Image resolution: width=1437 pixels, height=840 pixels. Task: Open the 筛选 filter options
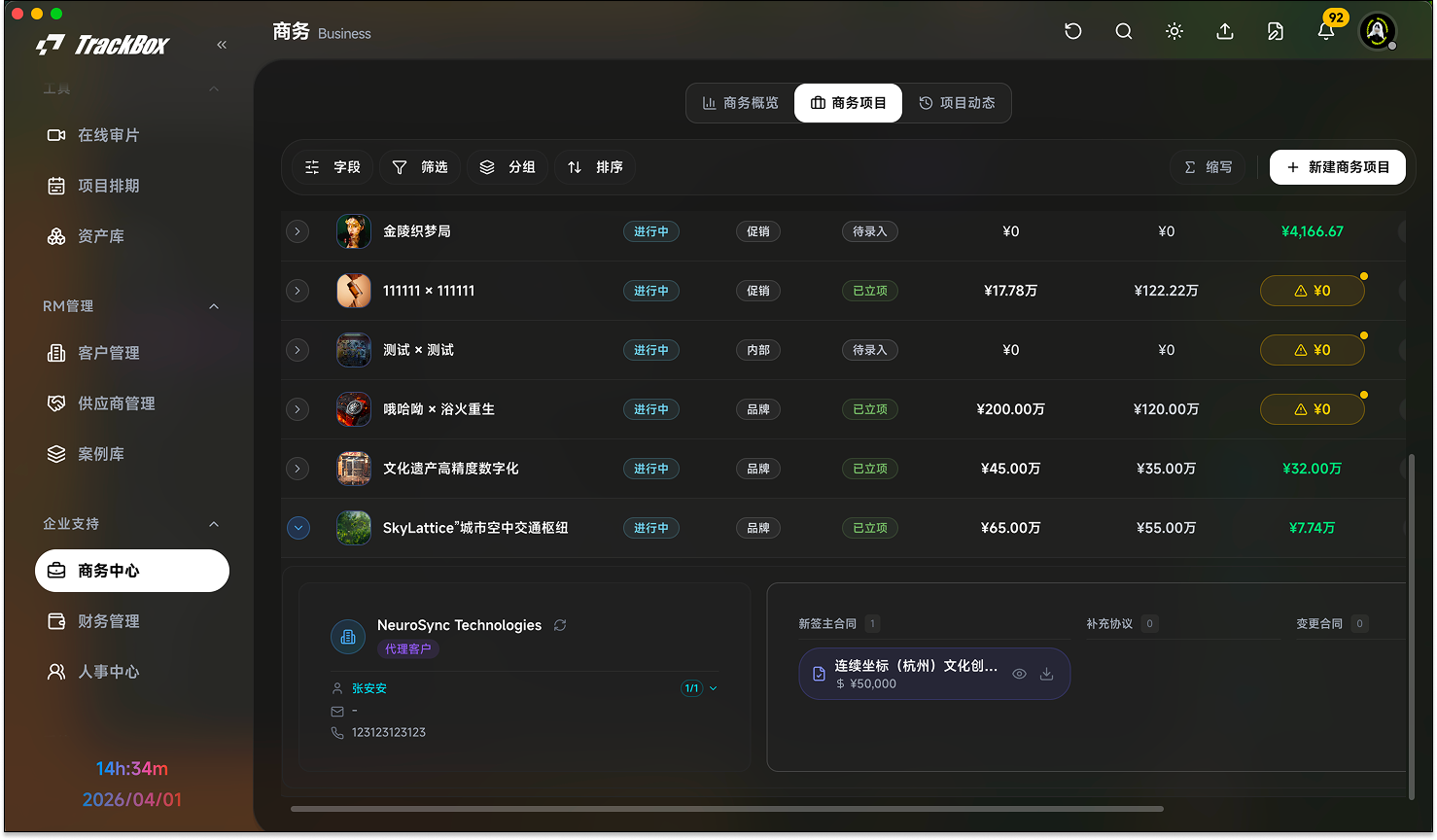click(420, 167)
